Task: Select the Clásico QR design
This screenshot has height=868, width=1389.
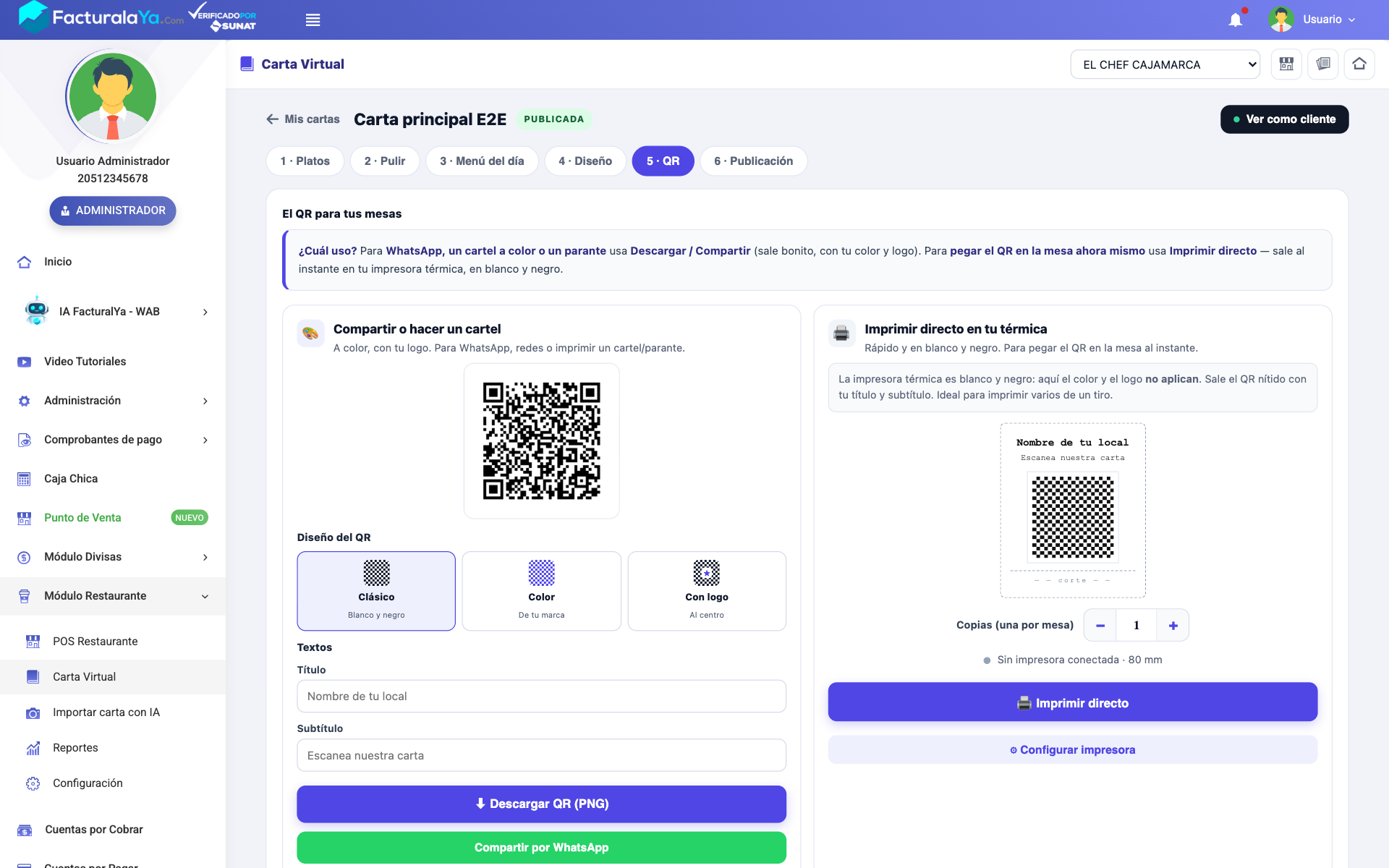Action: coord(376,591)
